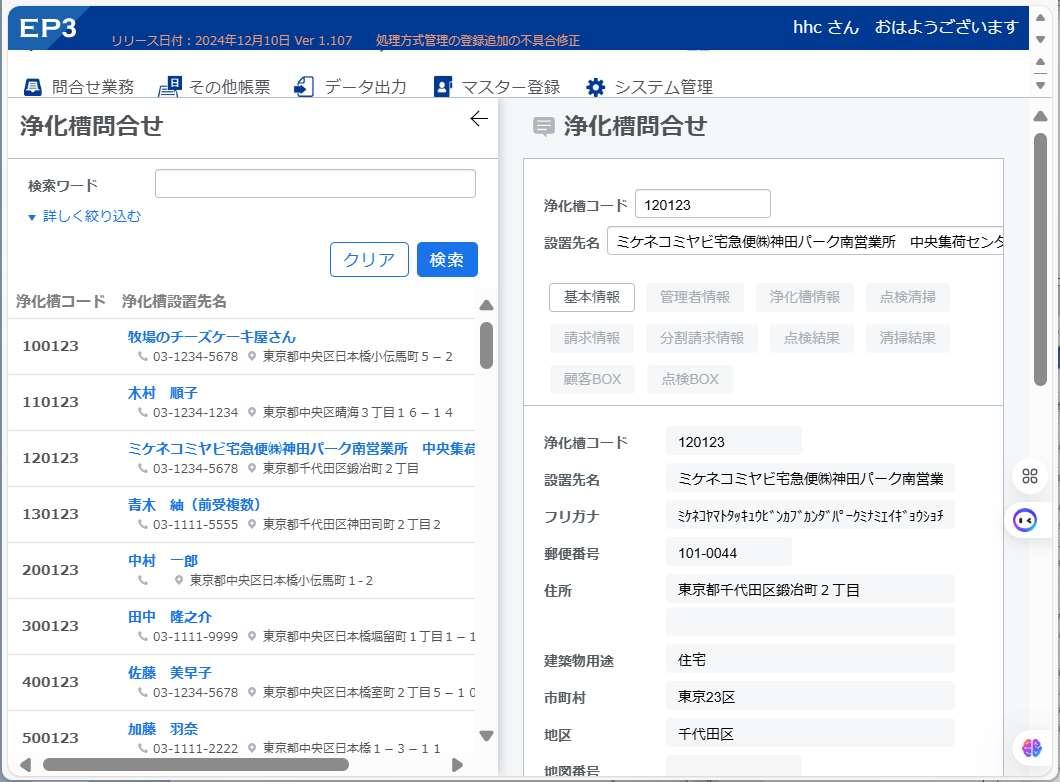The image size is (1060, 782).
Task: Expand 詳しく絞り込む filter options
Action: (x=85, y=216)
